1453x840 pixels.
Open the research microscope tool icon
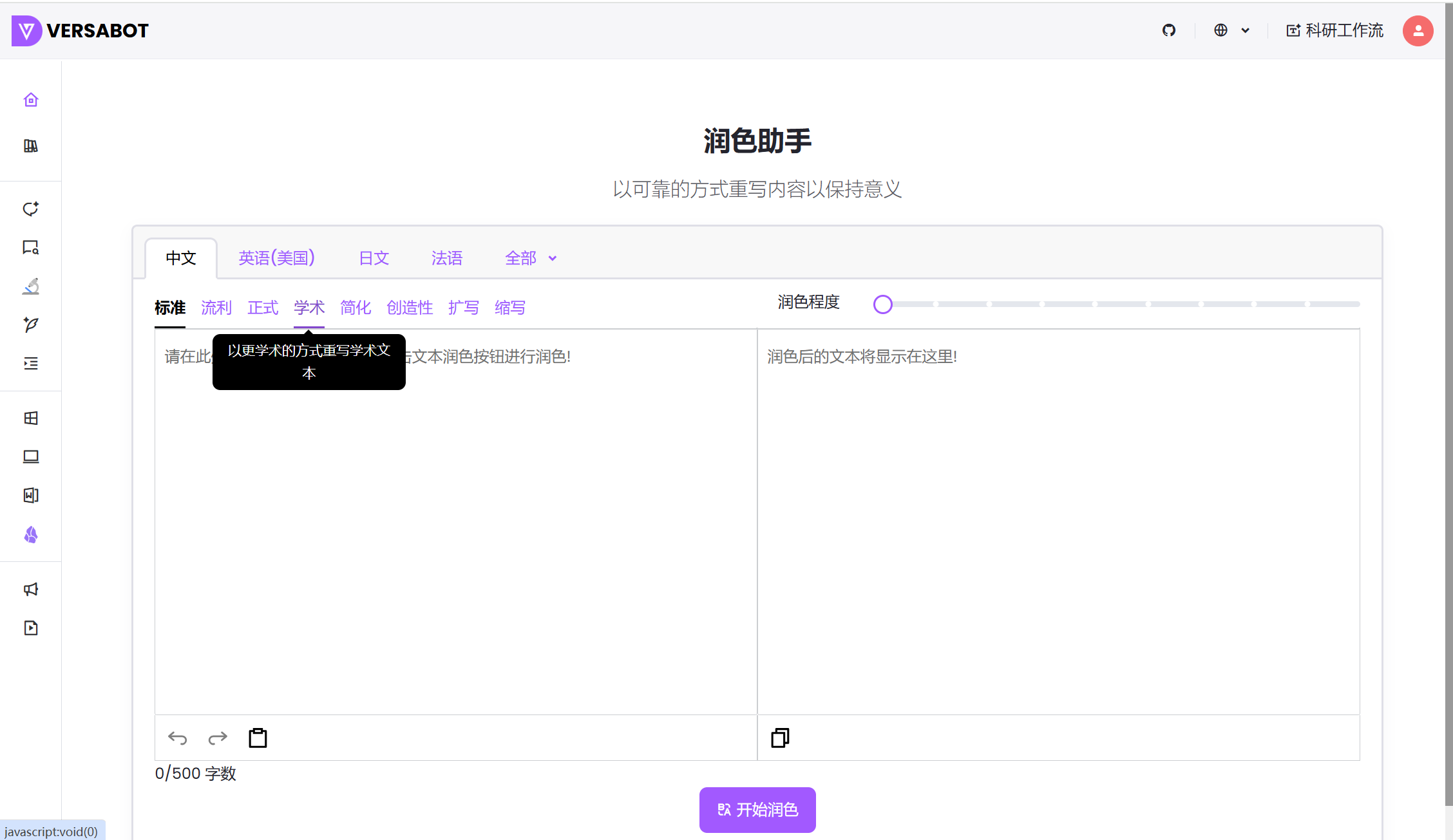[x=30, y=287]
